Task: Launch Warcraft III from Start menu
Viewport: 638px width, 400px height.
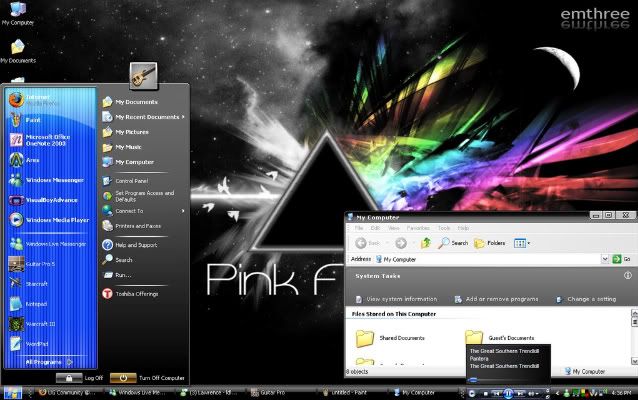Action: [x=51, y=324]
